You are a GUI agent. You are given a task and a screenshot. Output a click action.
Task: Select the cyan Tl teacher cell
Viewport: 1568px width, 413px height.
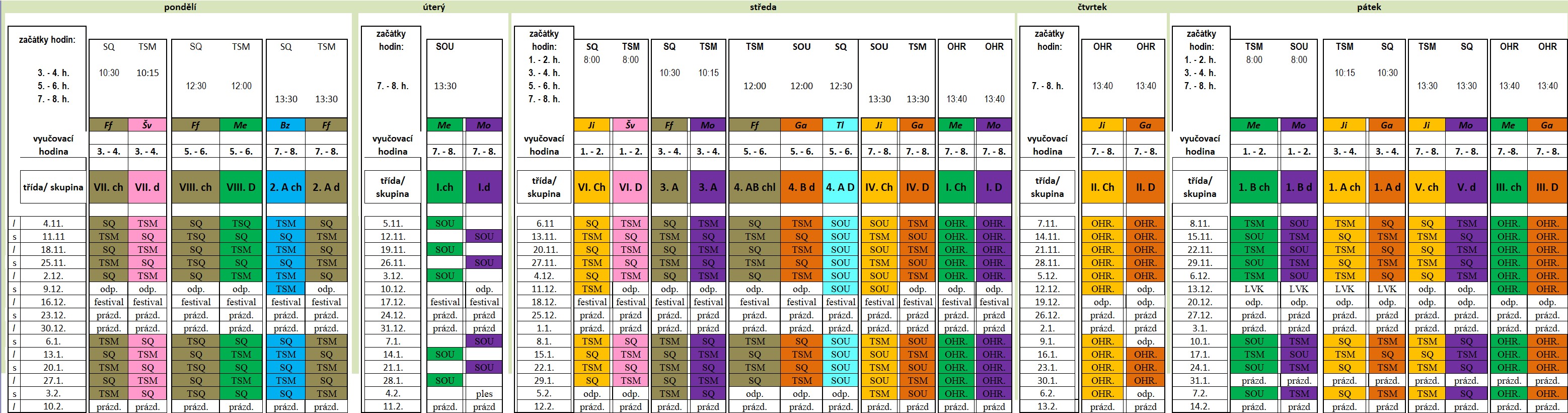click(841, 125)
